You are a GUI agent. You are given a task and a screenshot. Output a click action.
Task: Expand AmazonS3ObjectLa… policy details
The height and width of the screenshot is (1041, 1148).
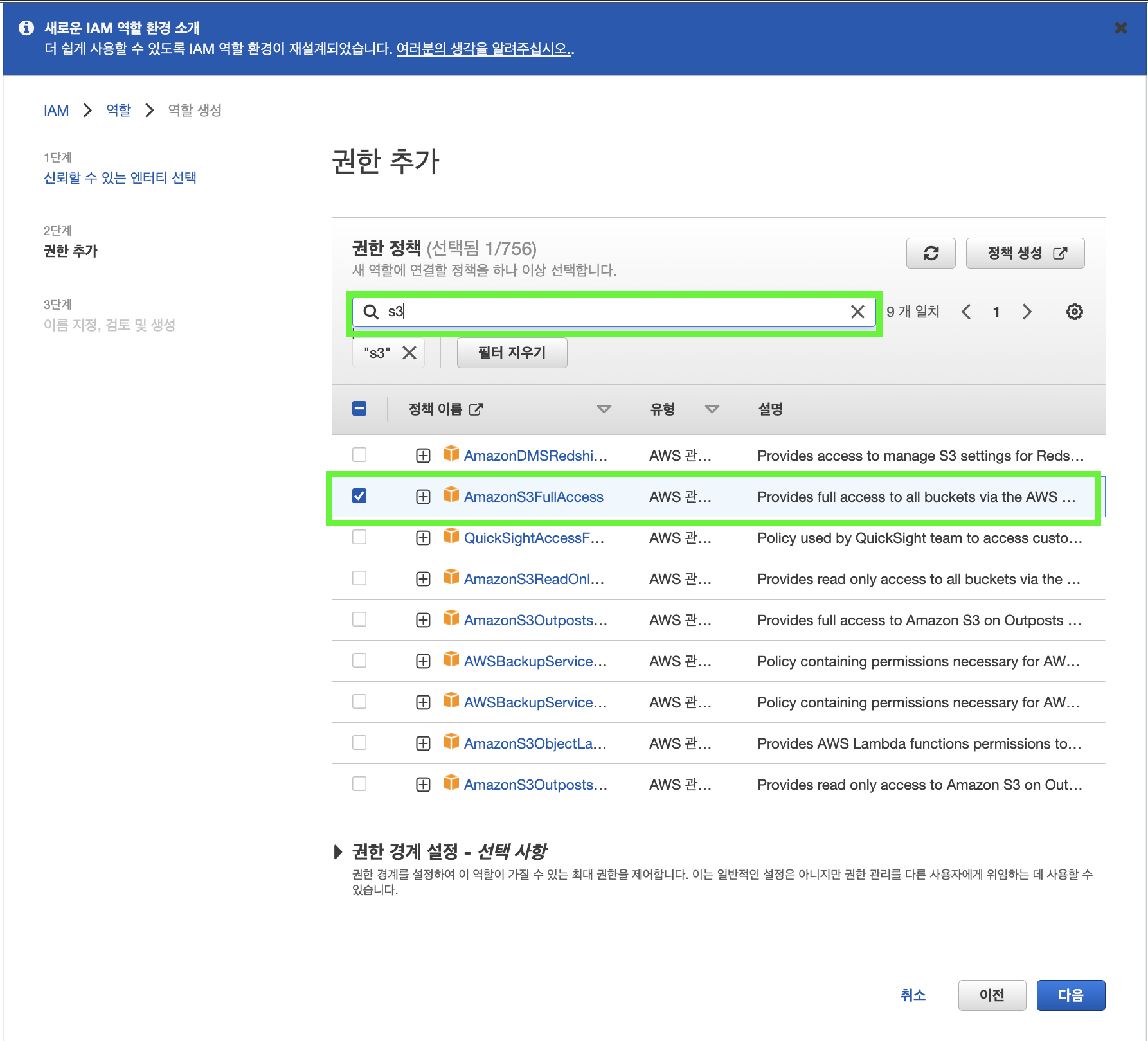click(x=423, y=743)
